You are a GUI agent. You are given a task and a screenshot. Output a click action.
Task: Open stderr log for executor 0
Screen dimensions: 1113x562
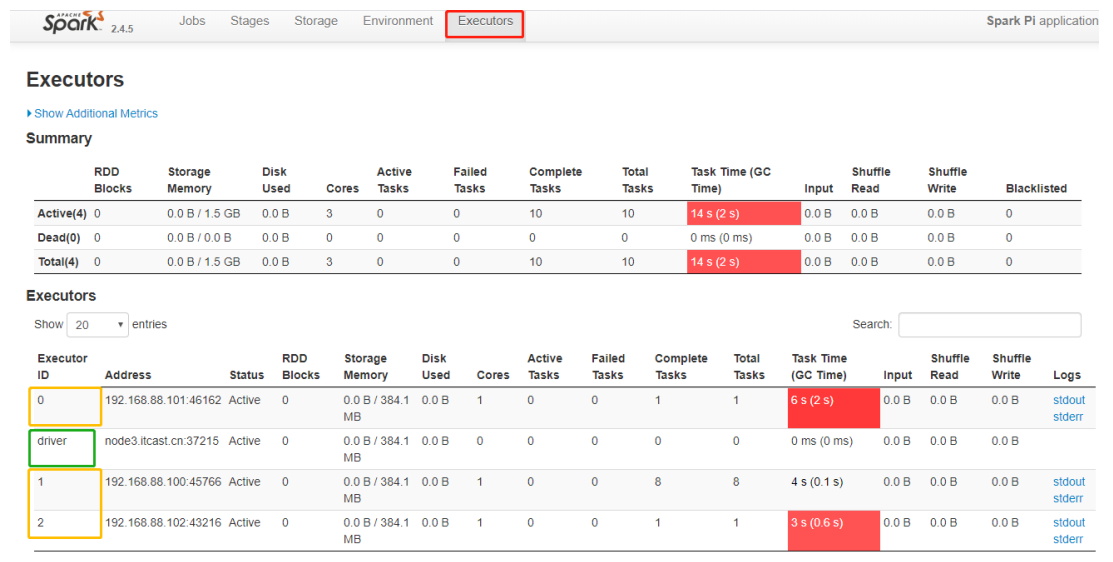pyautogui.click(x=1068, y=417)
